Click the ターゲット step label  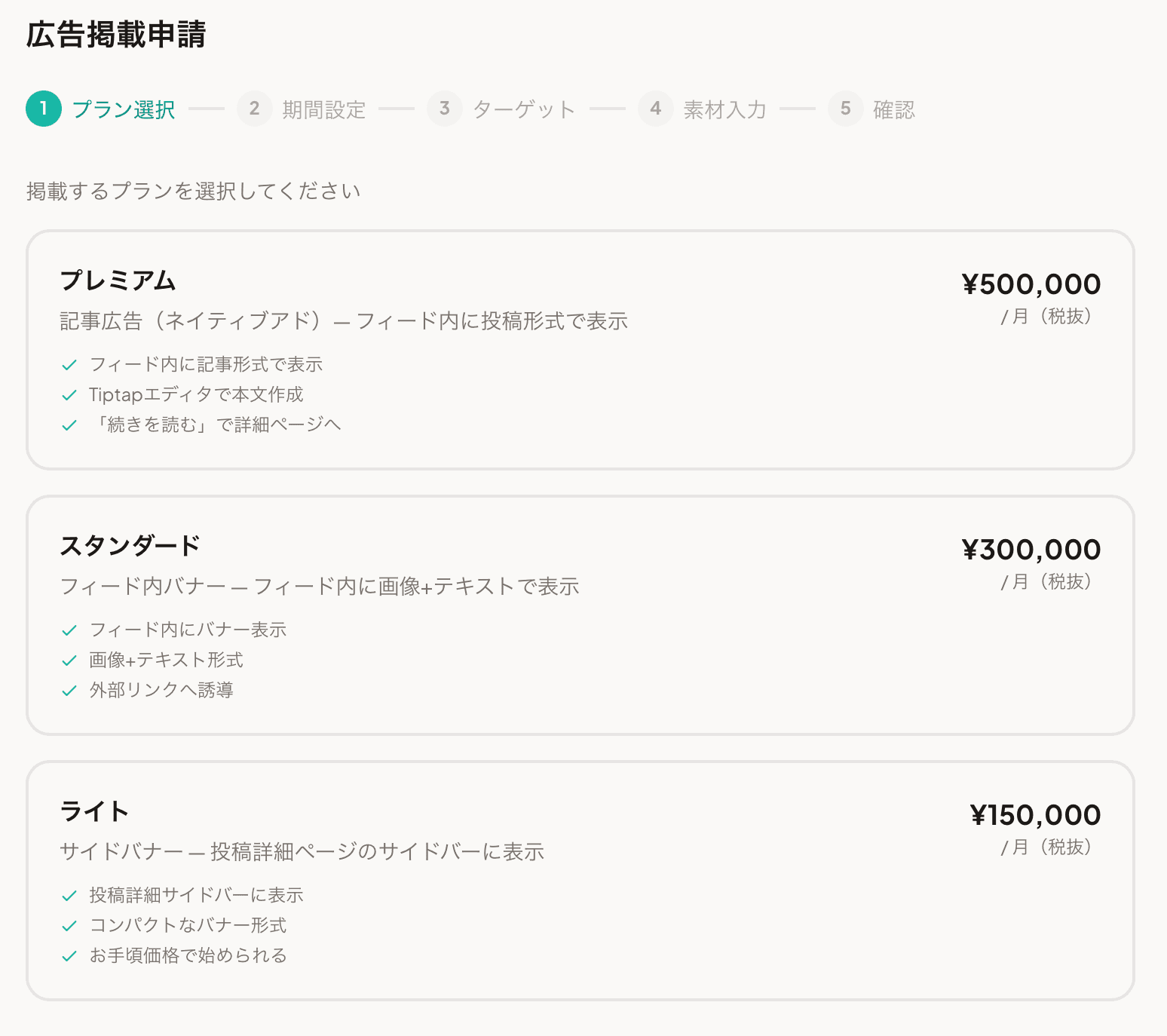523,109
